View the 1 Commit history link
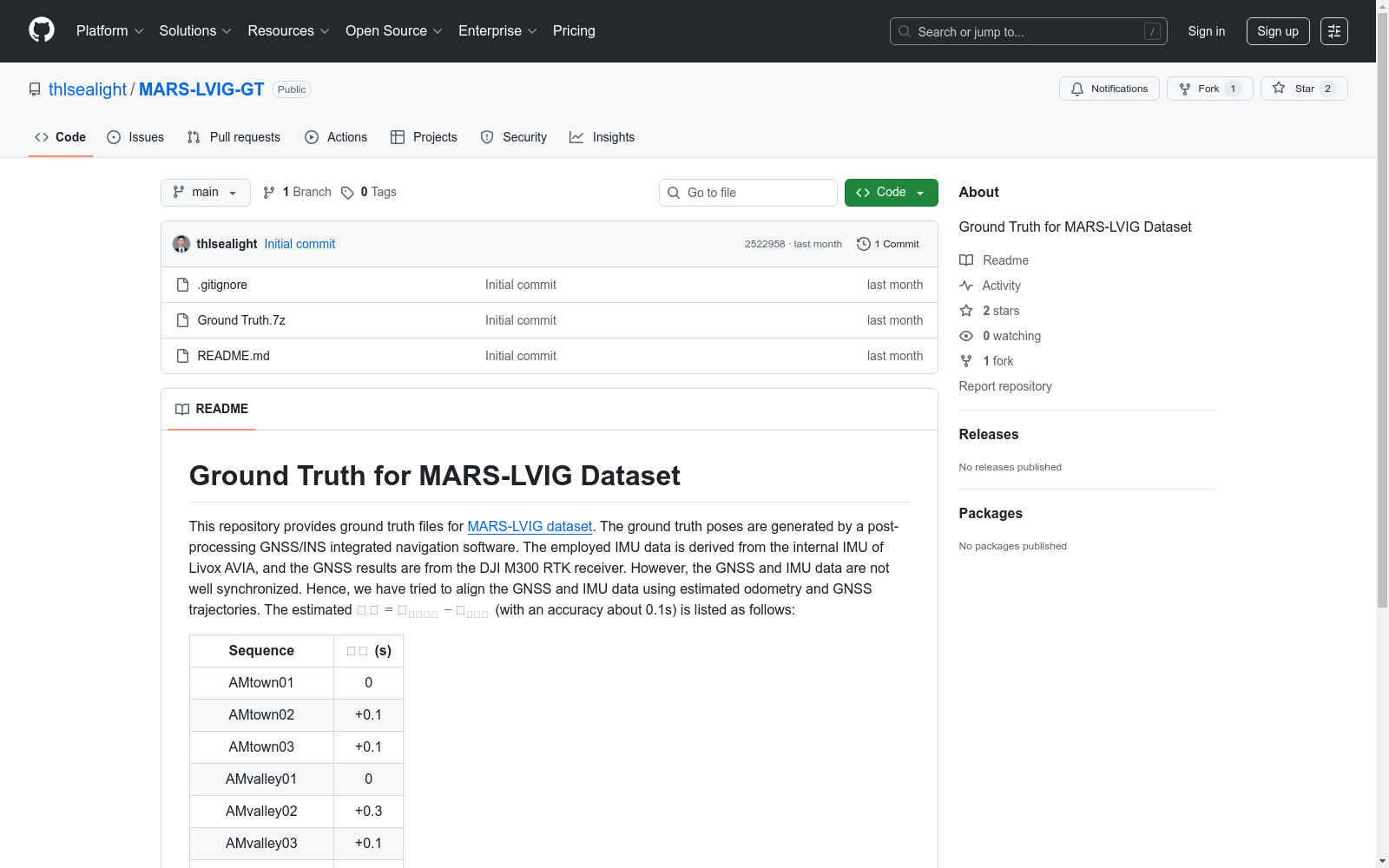1389x868 pixels. point(888,244)
